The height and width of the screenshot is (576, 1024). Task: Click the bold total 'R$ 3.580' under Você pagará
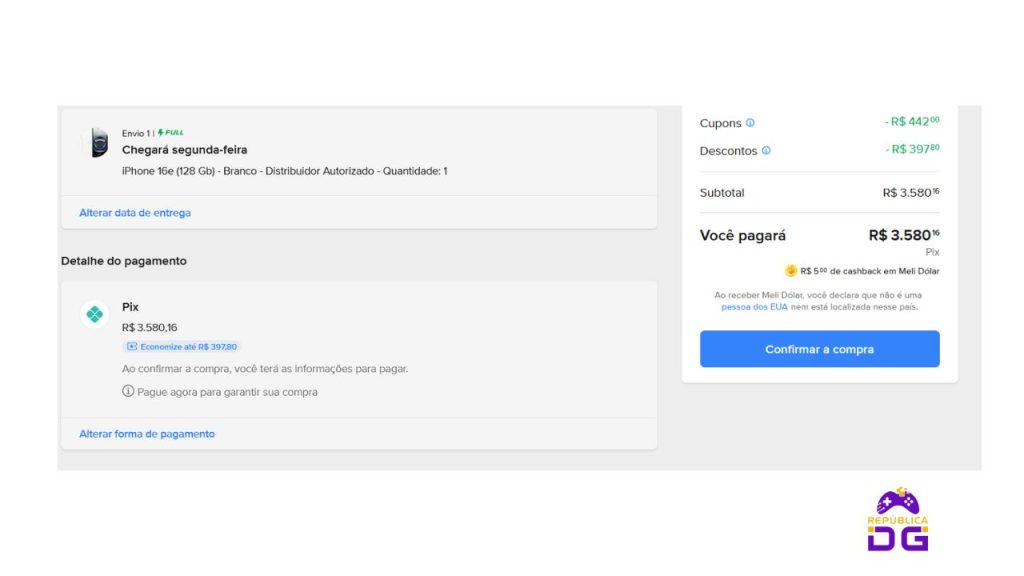[904, 235]
